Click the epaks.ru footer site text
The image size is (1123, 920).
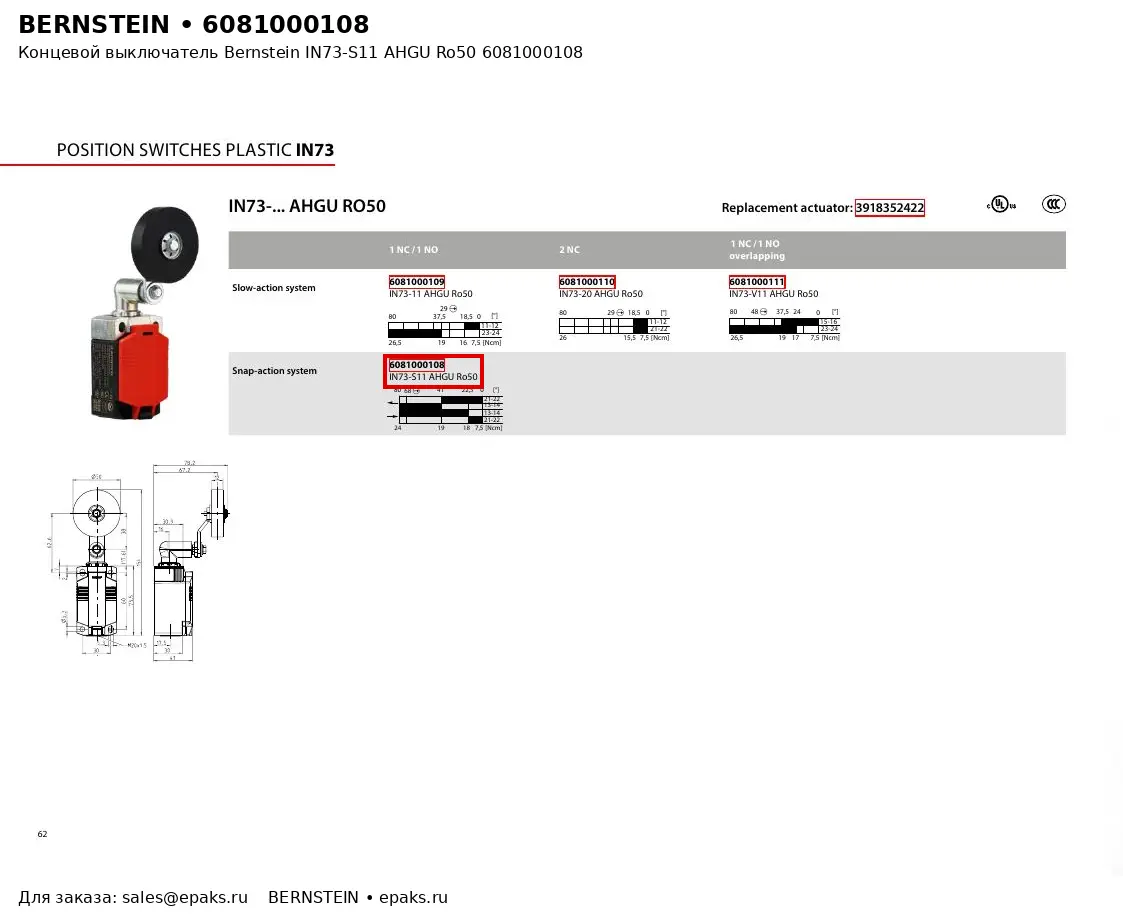tap(413, 898)
